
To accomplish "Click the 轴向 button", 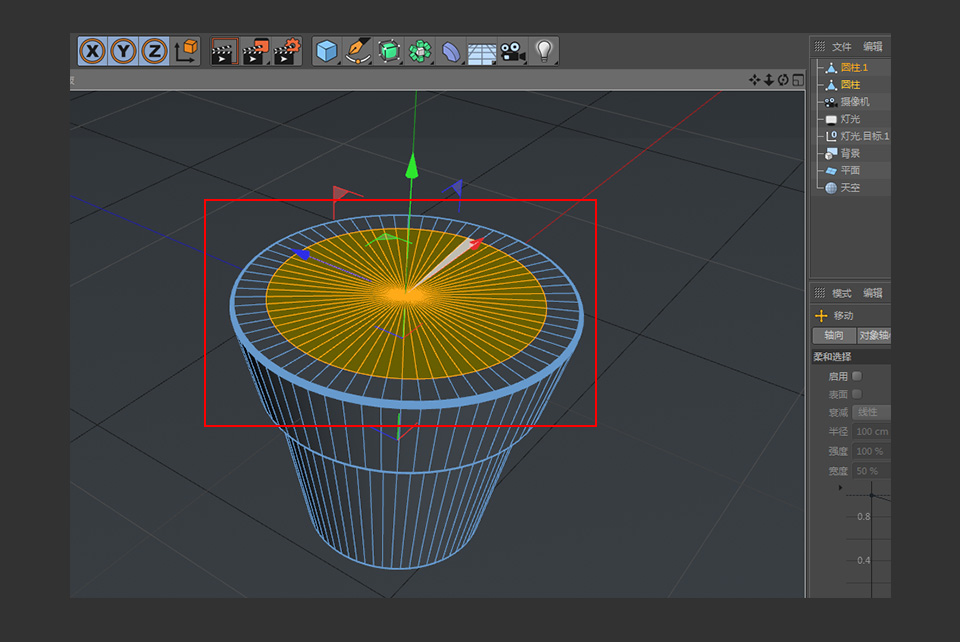I will click(x=833, y=335).
